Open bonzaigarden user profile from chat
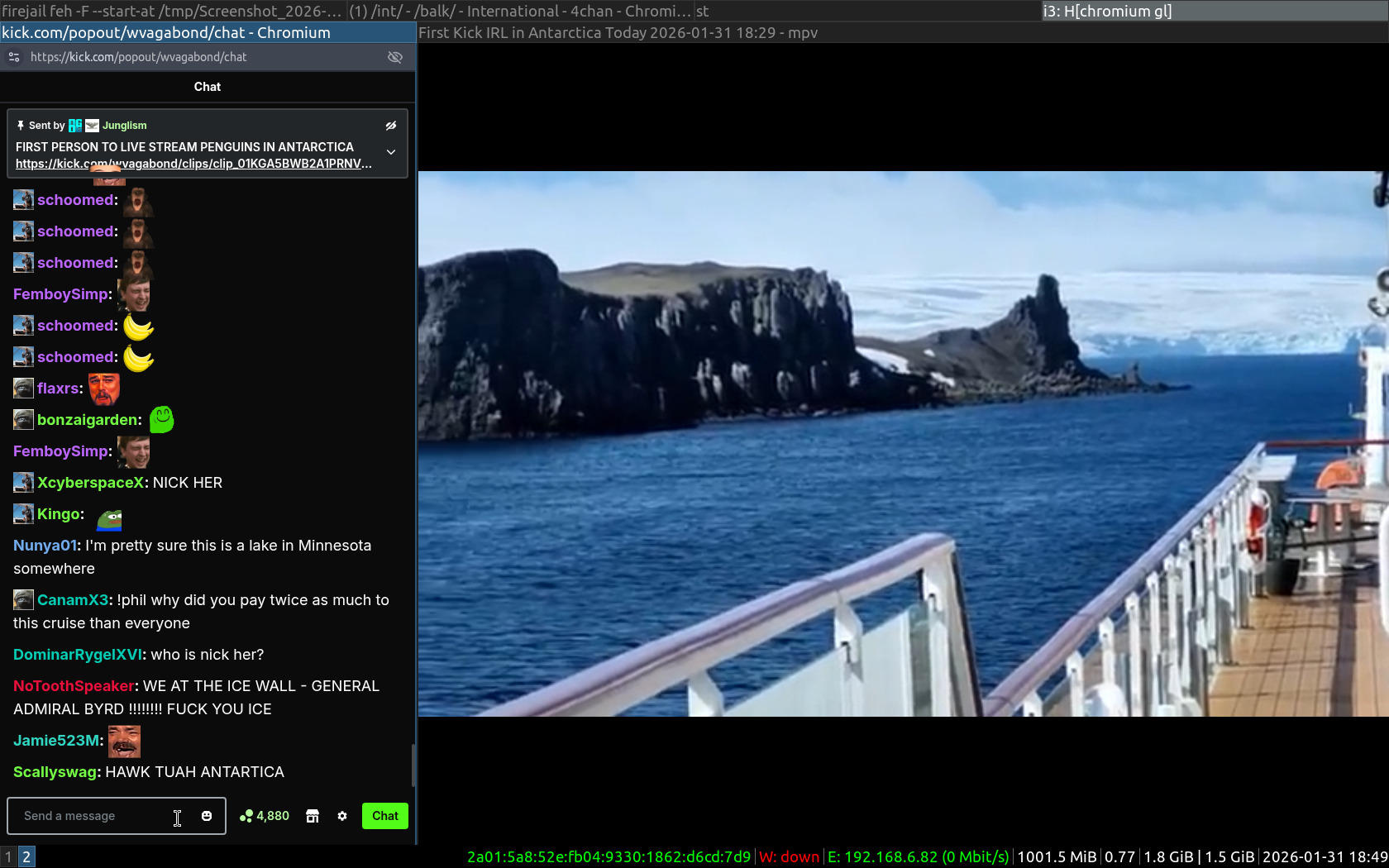 [x=88, y=420]
